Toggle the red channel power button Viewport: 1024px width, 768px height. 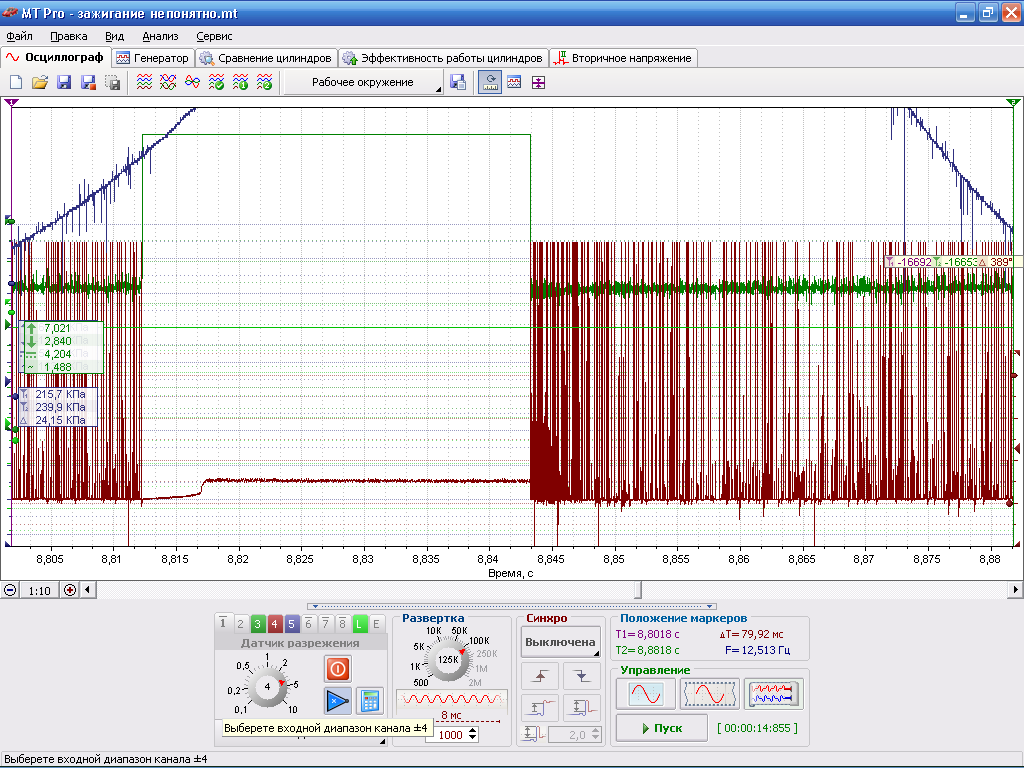338,669
